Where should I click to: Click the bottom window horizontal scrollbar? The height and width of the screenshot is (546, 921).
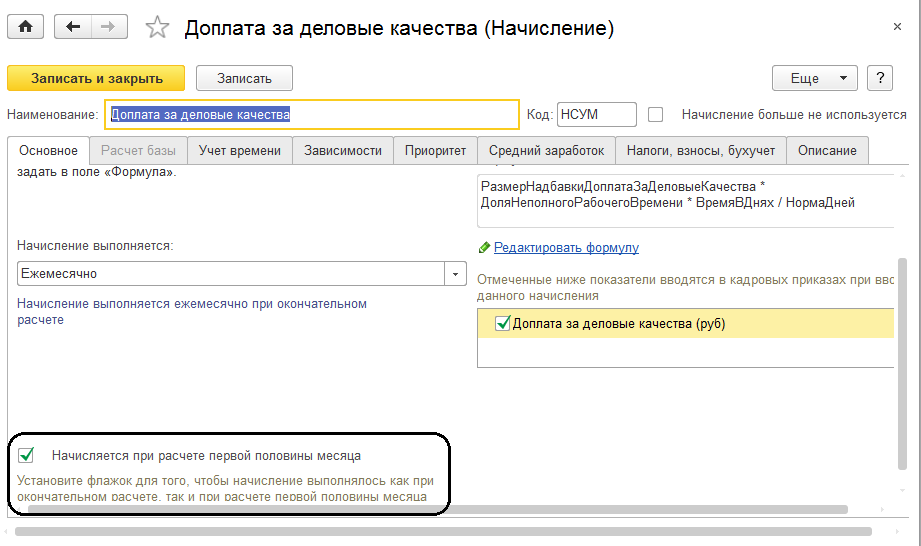click(443, 532)
